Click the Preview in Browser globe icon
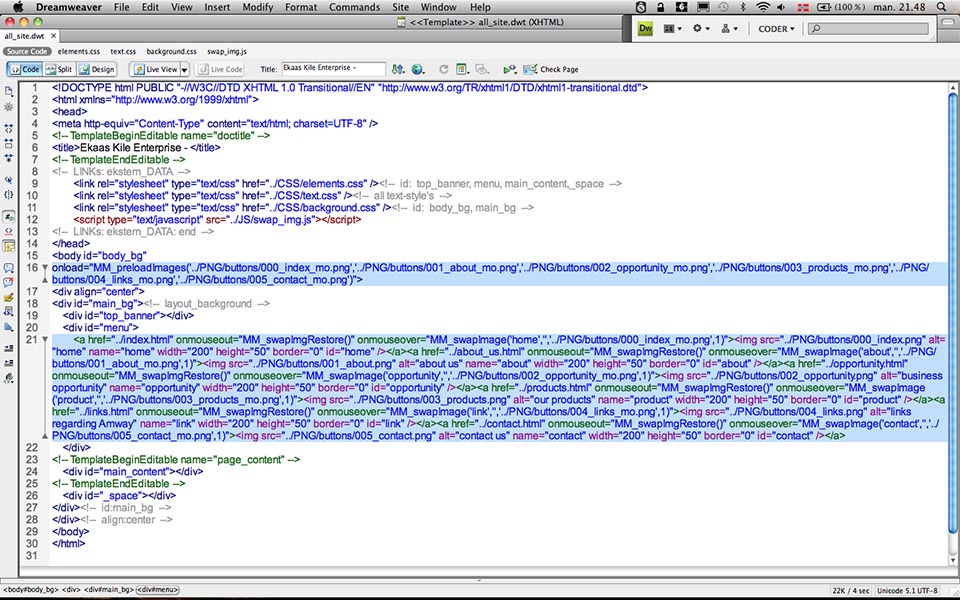Image resolution: width=960 pixels, height=600 pixels. tap(417, 69)
